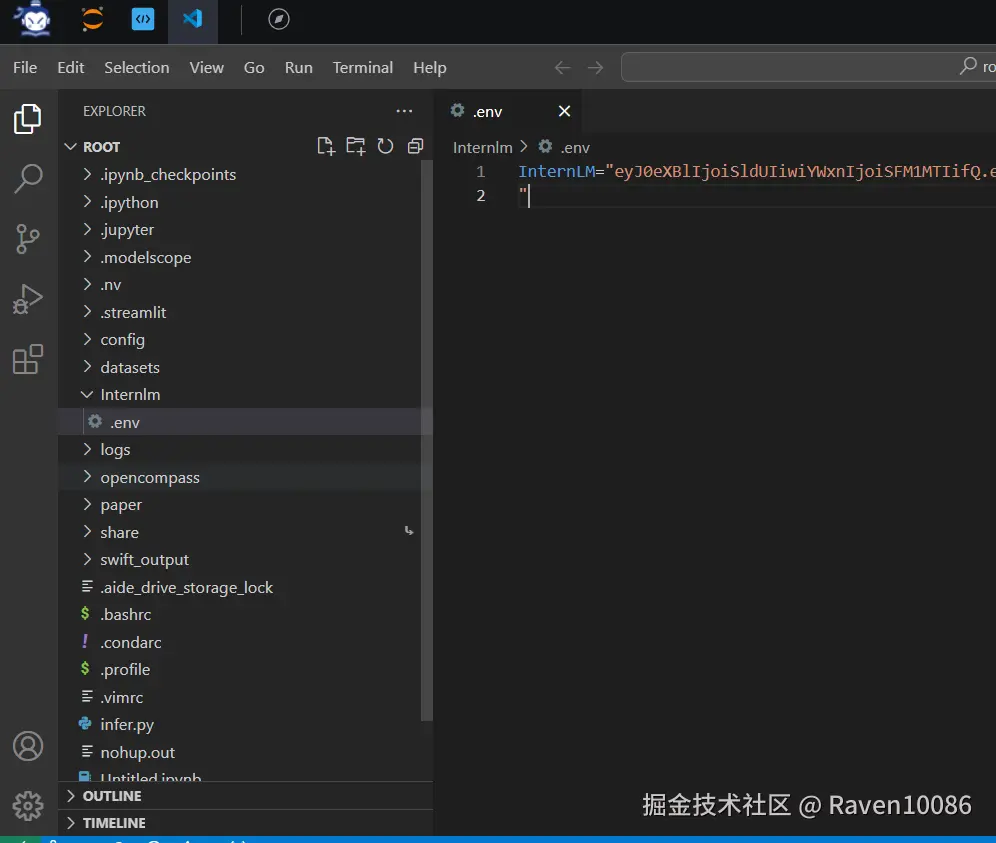This screenshot has width=996, height=843.
Task: Open the Extensions view
Action: tap(28, 359)
